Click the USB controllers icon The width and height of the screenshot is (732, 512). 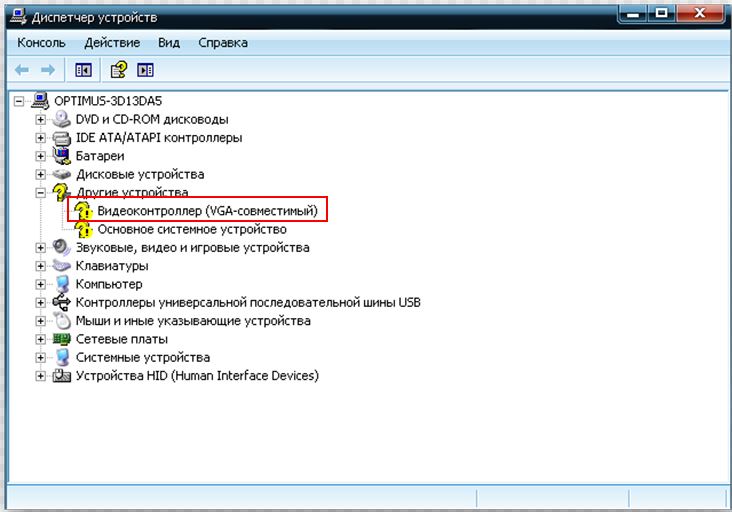point(62,302)
